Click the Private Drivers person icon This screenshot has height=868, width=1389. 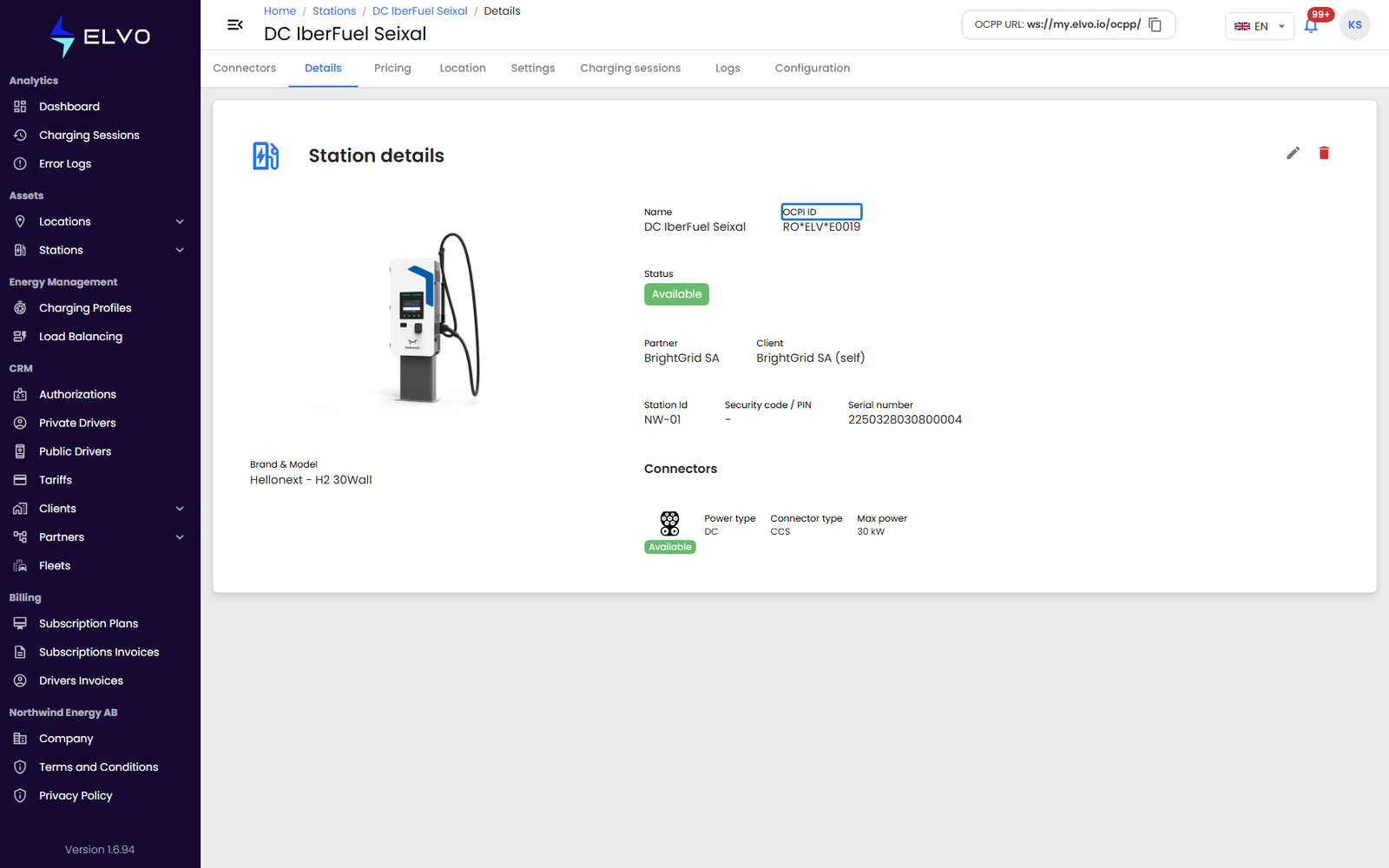pos(20,423)
